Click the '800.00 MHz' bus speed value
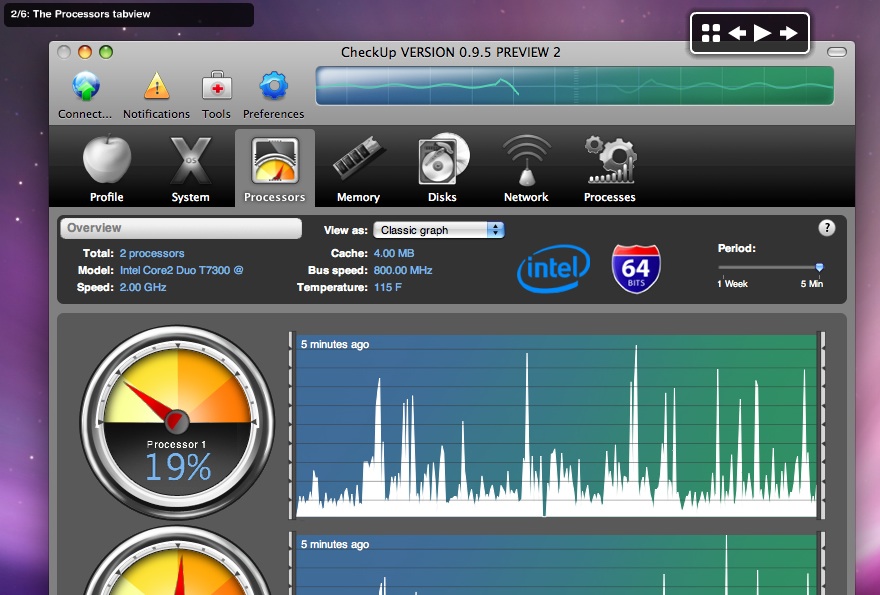Viewport: 880px width, 595px height. (x=403, y=270)
